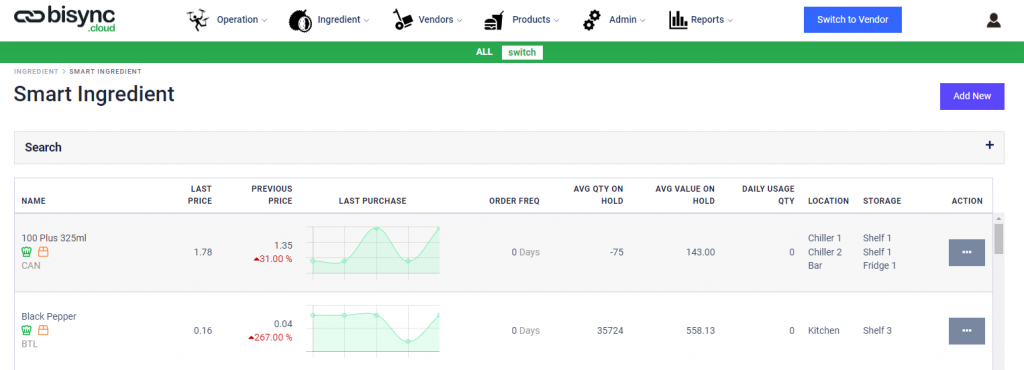
Task: Click the Black Pepper purchase chart
Action: (x=374, y=330)
